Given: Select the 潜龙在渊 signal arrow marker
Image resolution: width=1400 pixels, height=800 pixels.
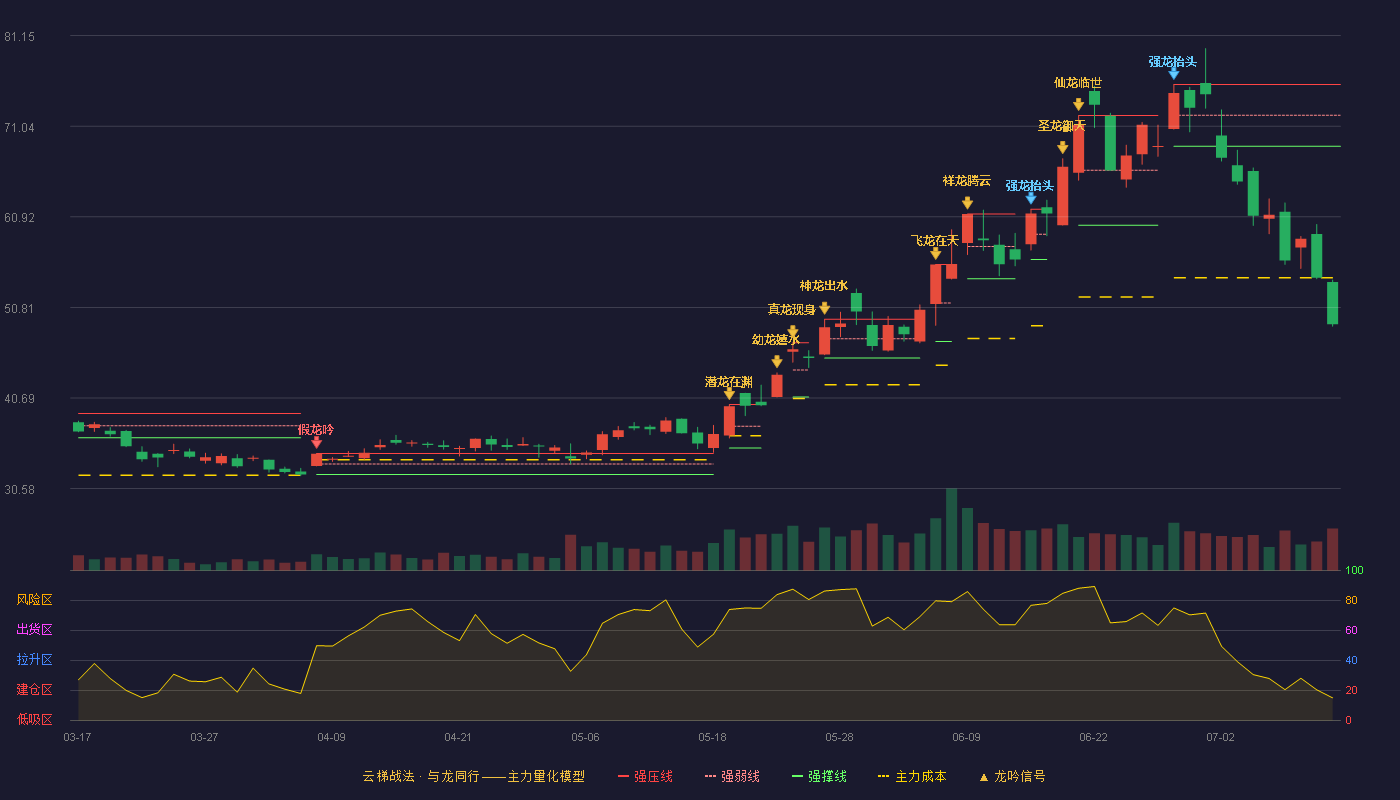Looking at the screenshot, I should 729,394.
